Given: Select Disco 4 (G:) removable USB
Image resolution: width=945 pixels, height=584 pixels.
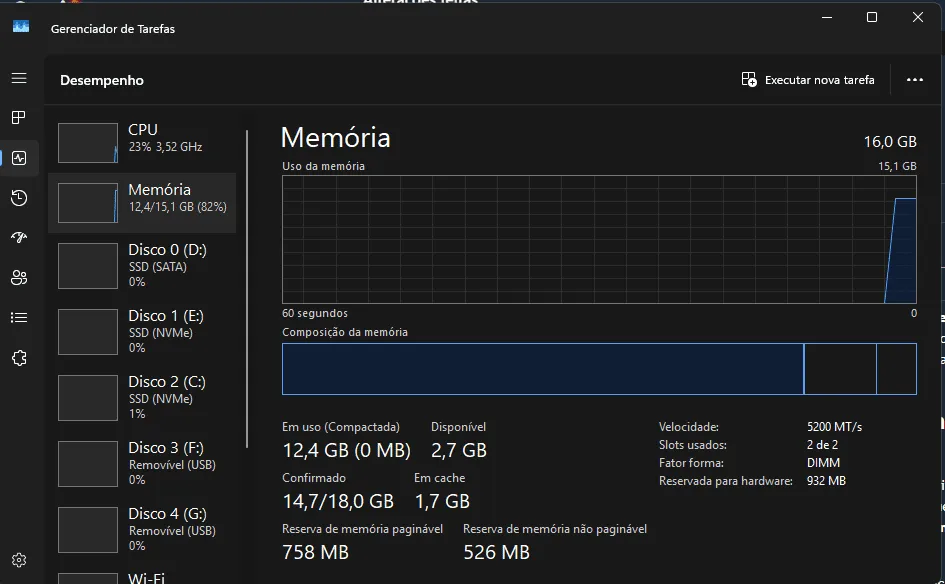Looking at the screenshot, I should [x=142, y=529].
